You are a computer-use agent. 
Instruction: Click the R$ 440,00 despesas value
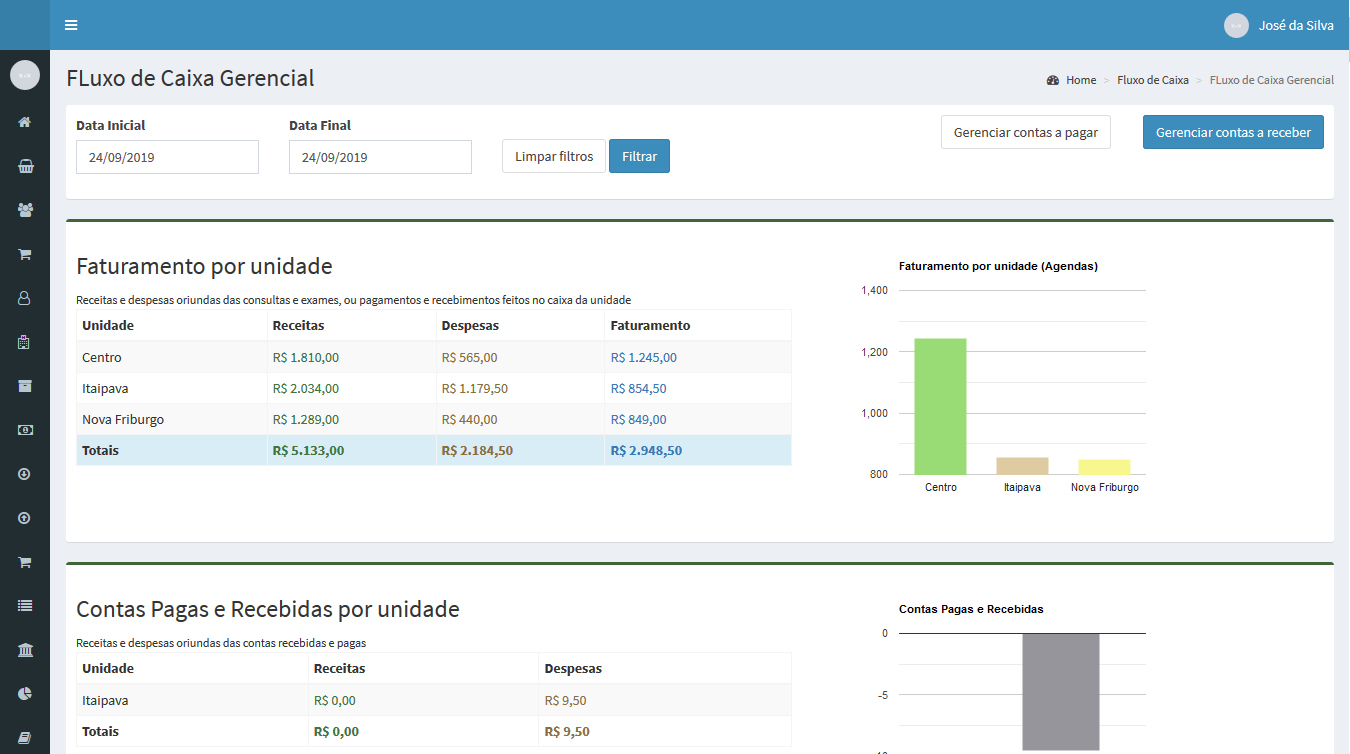[x=469, y=419]
